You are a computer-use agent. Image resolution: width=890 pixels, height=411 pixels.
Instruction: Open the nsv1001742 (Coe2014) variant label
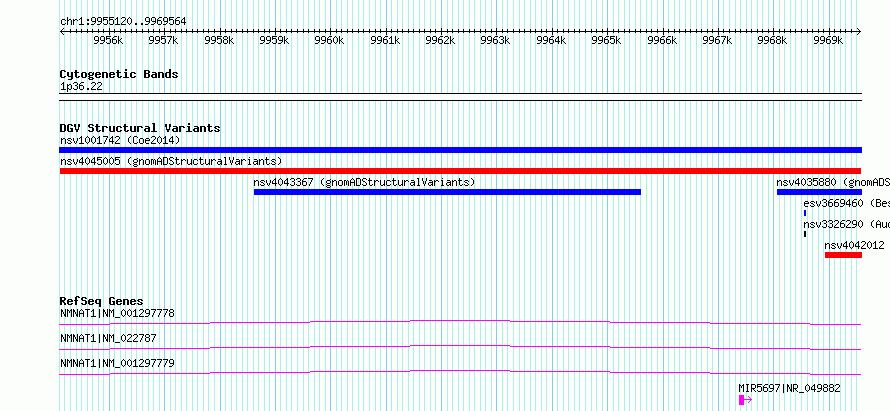[x=120, y=140]
